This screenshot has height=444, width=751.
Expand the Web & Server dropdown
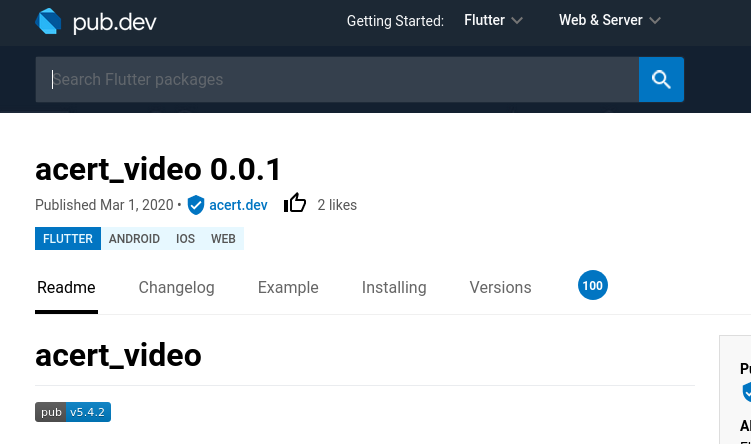[x=610, y=20]
